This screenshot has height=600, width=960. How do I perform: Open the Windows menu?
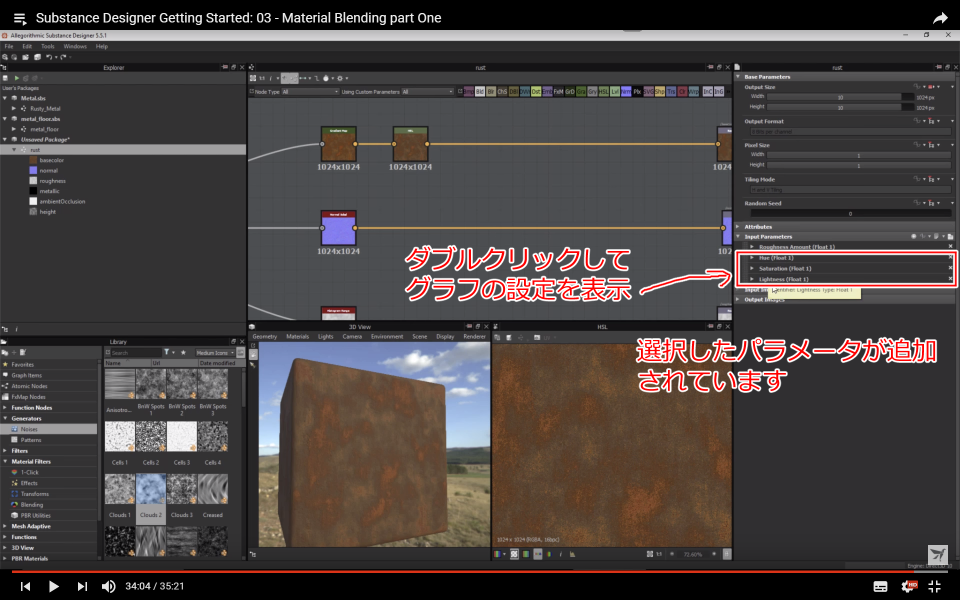click(x=75, y=47)
